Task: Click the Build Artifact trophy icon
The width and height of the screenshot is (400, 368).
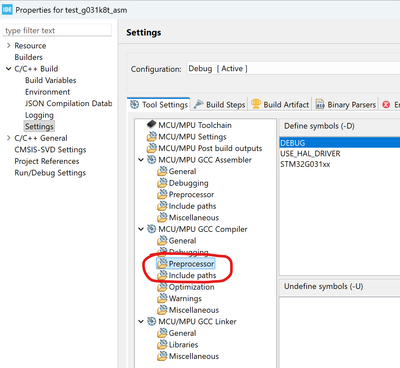Action: (256, 104)
